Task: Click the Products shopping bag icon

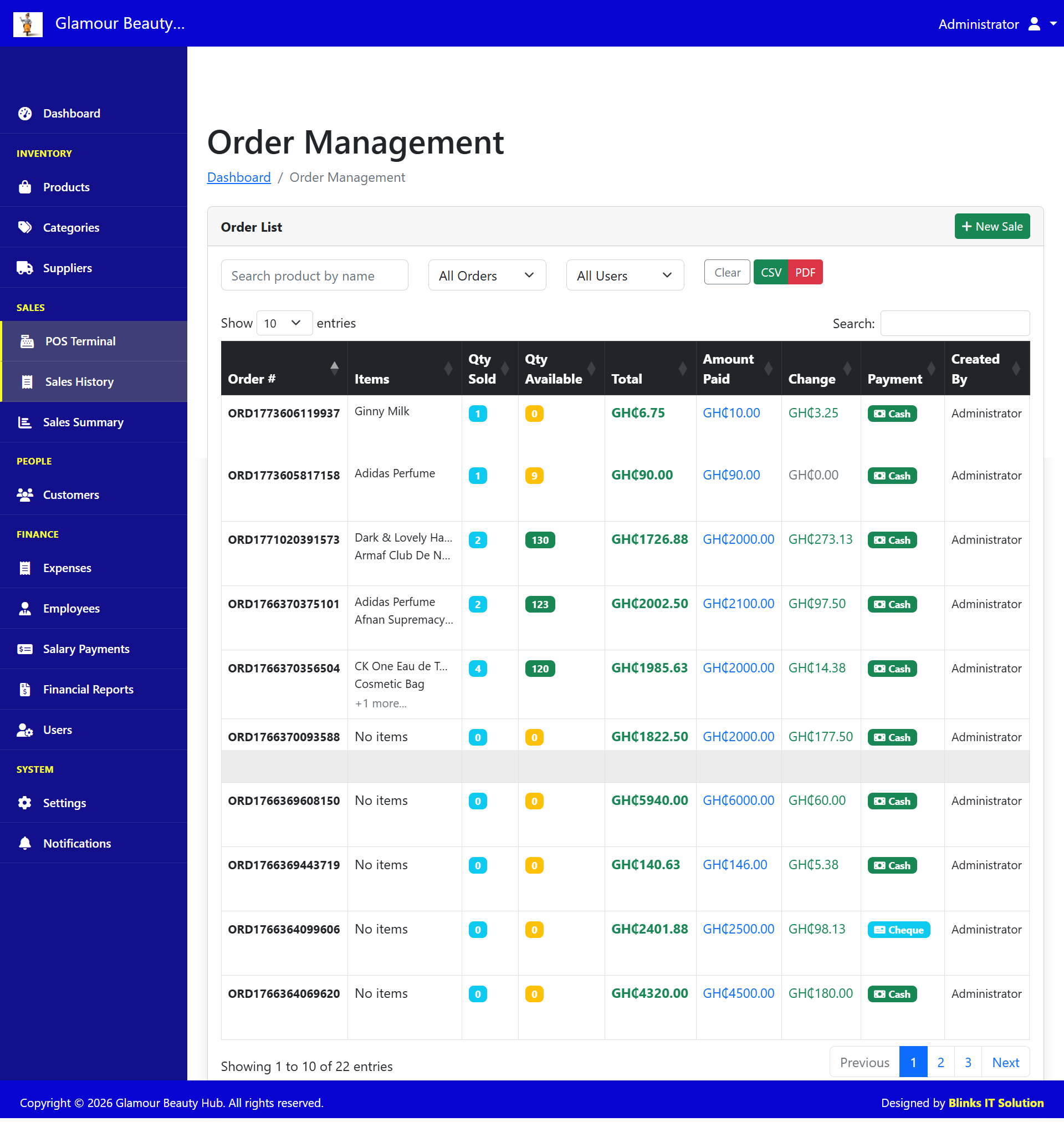Action: (25, 187)
